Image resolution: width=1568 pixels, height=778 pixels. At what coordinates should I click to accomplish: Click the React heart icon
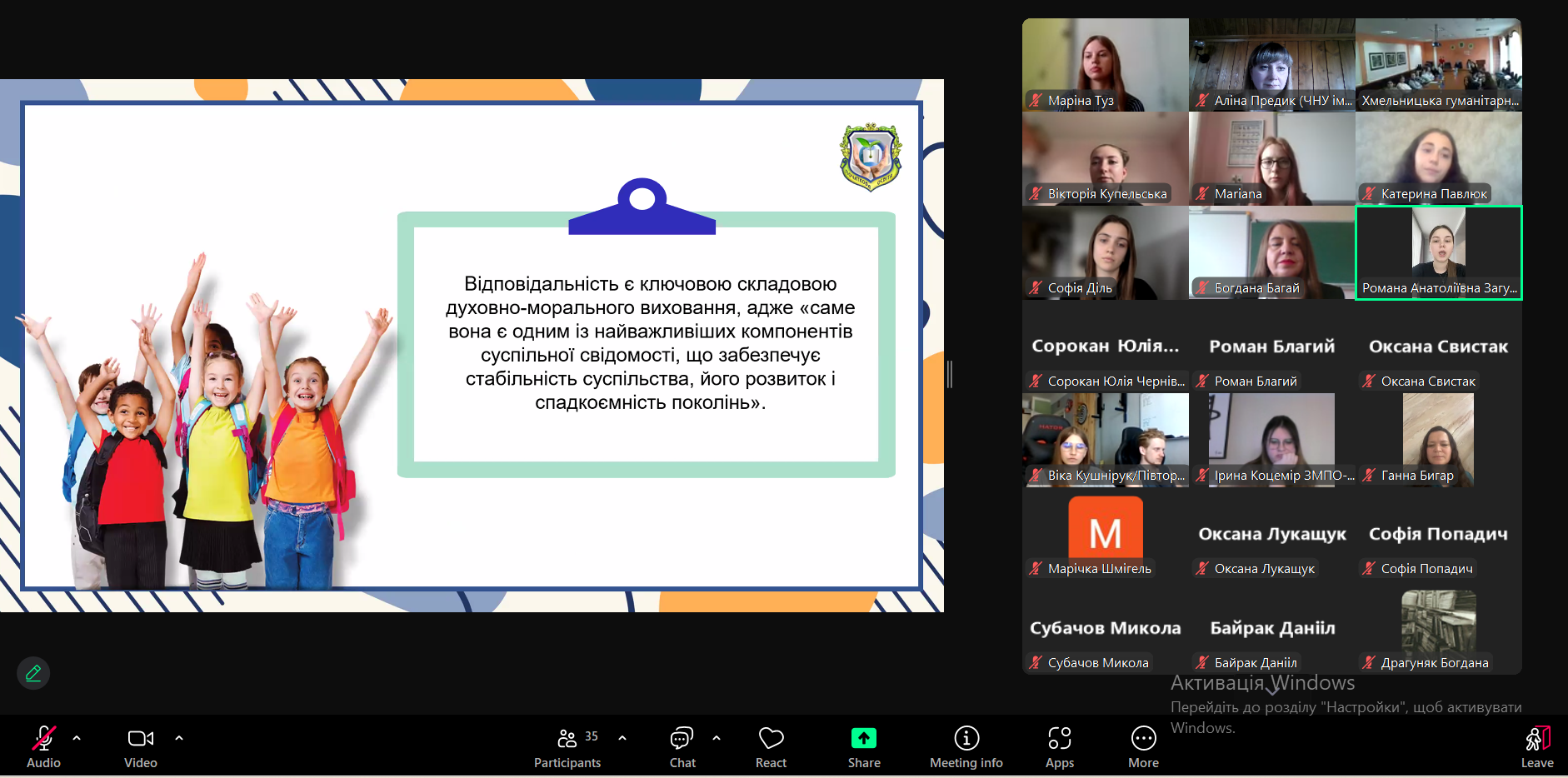pyautogui.click(x=771, y=738)
